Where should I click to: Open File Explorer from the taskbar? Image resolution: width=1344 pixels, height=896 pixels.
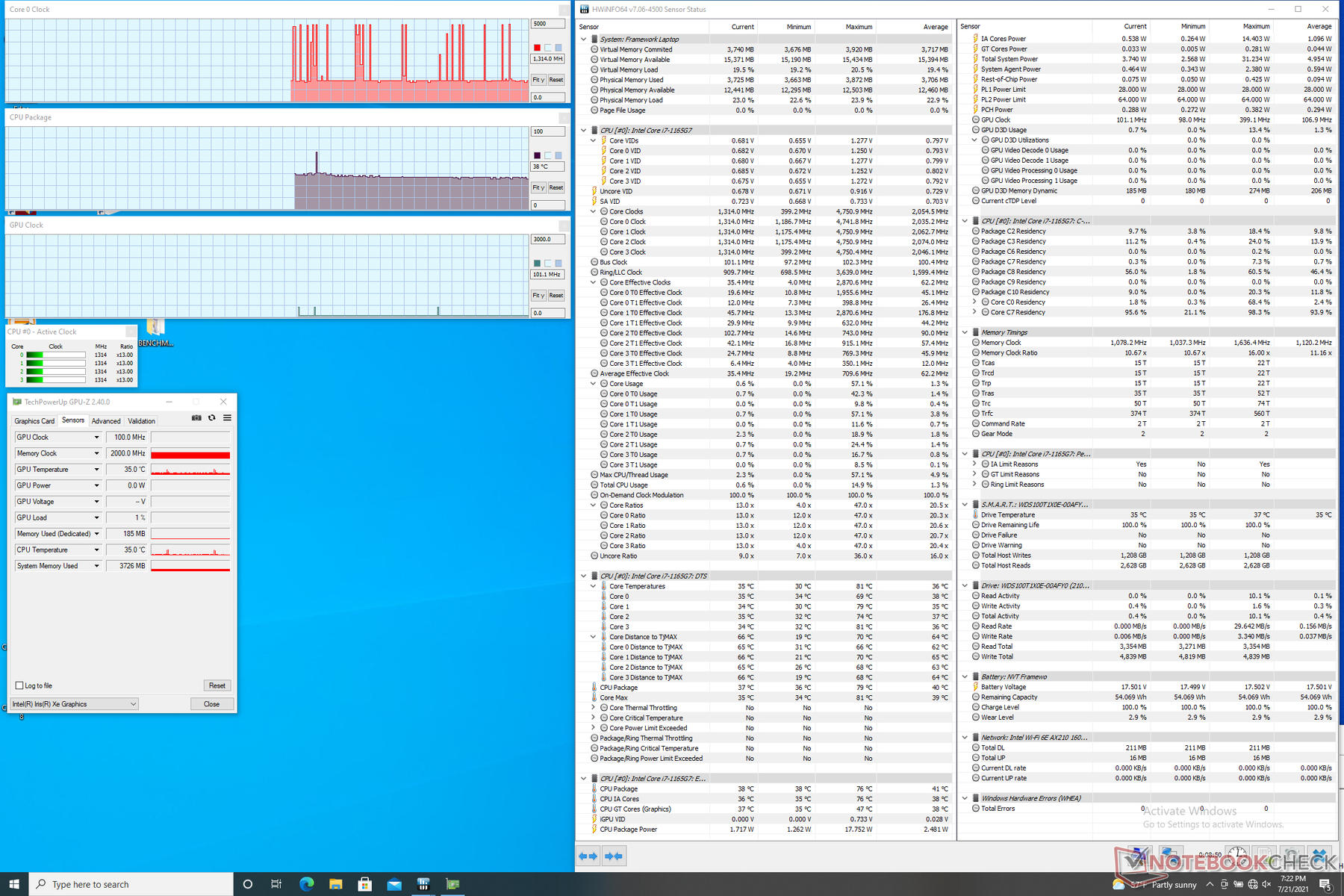pos(335,884)
